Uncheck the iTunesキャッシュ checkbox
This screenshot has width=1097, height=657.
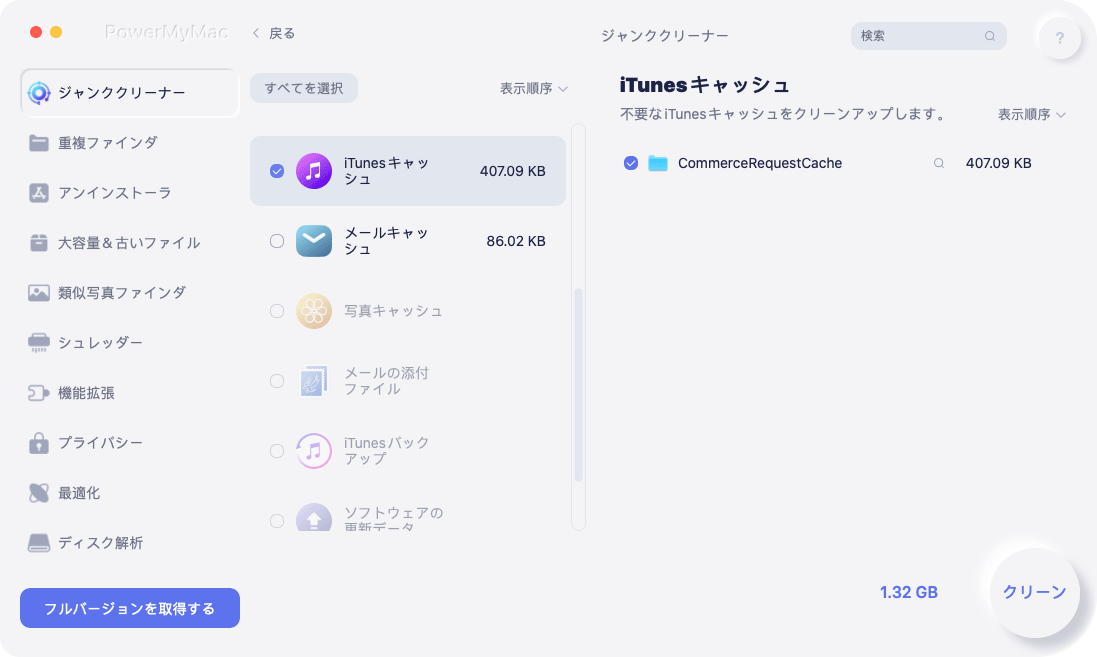[x=277, y=171]
